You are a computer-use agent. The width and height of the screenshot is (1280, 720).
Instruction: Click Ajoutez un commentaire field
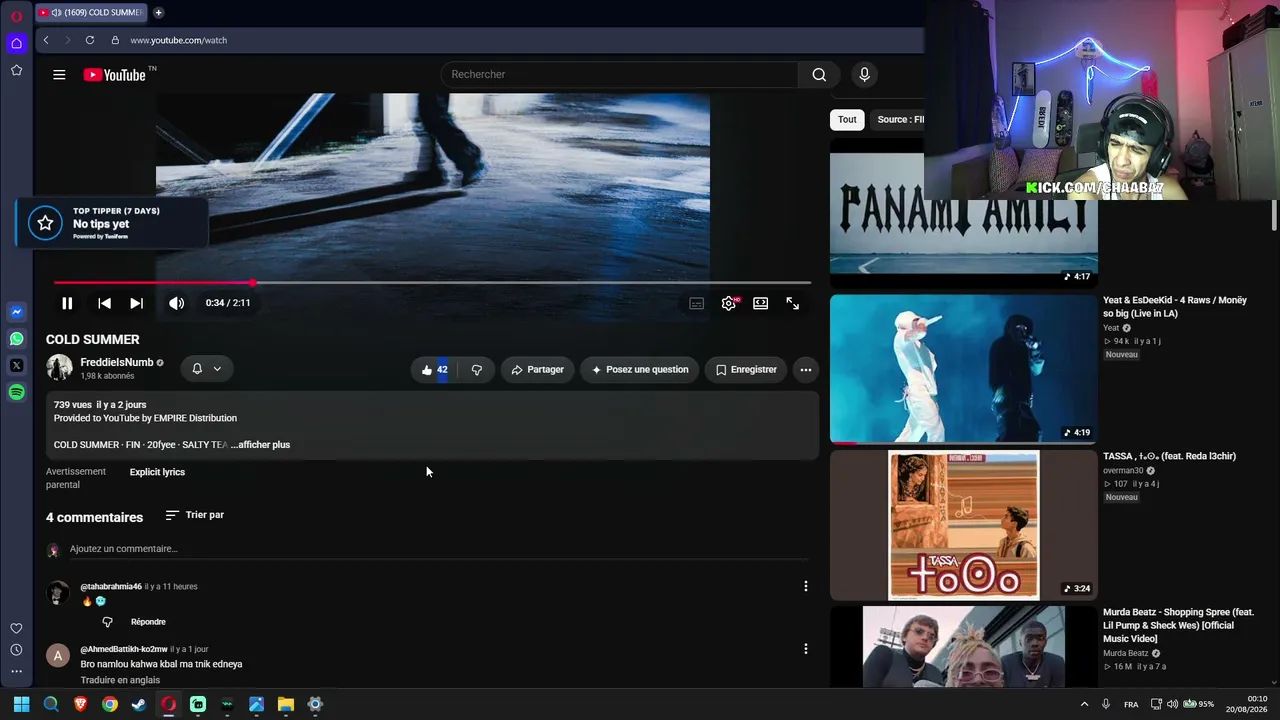click(x=438, y=549)
